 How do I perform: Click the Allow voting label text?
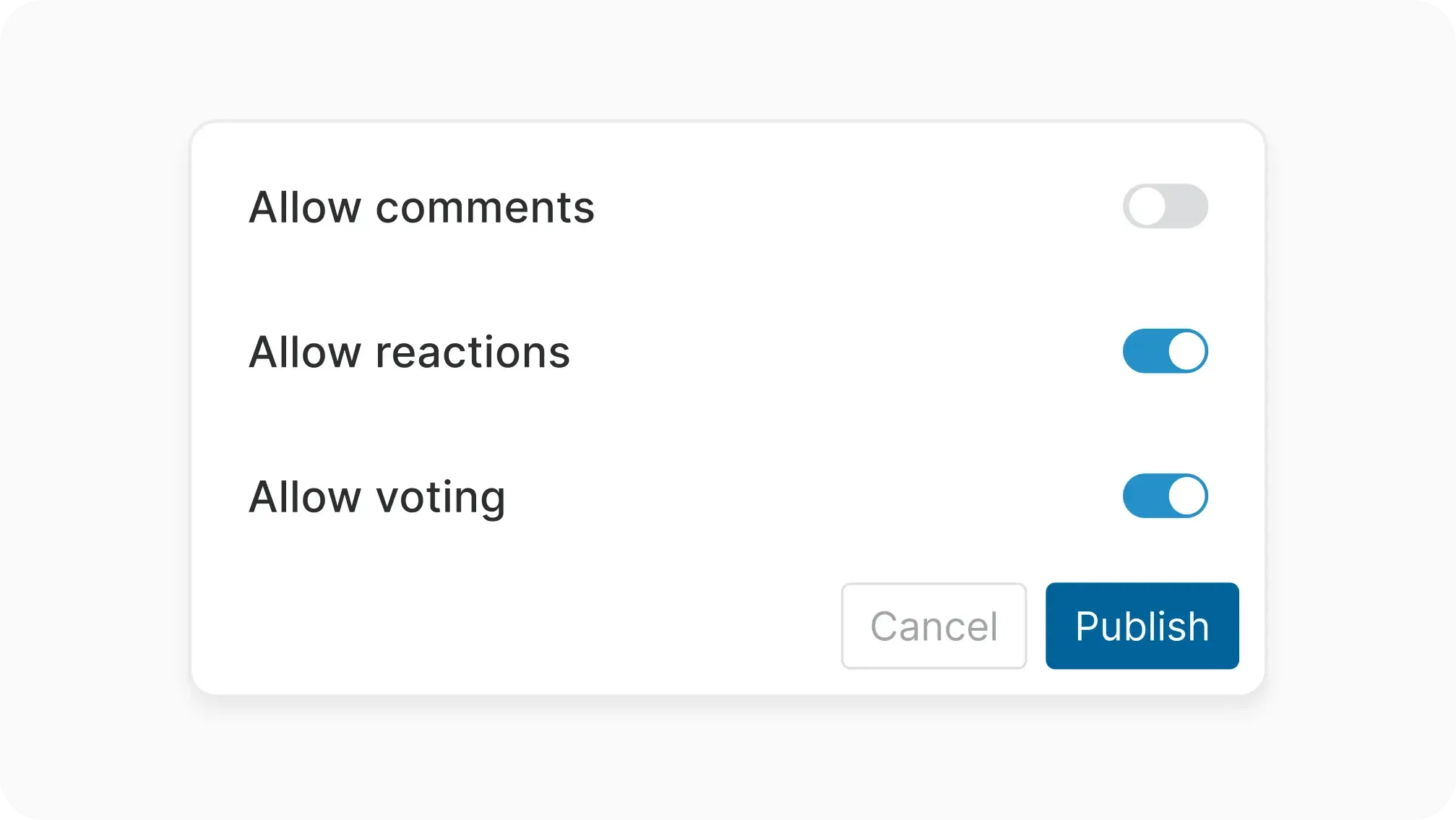pos(376,497)
